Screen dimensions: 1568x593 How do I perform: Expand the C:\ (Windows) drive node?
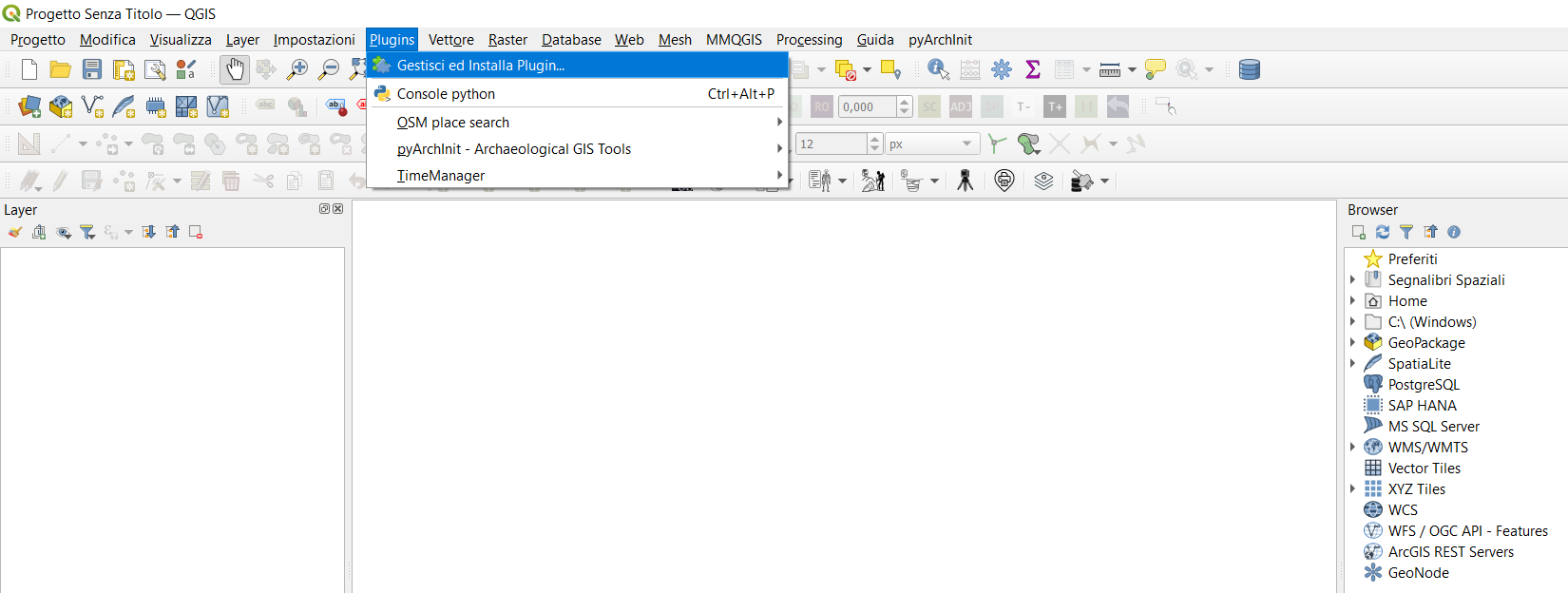(1353, 321)
